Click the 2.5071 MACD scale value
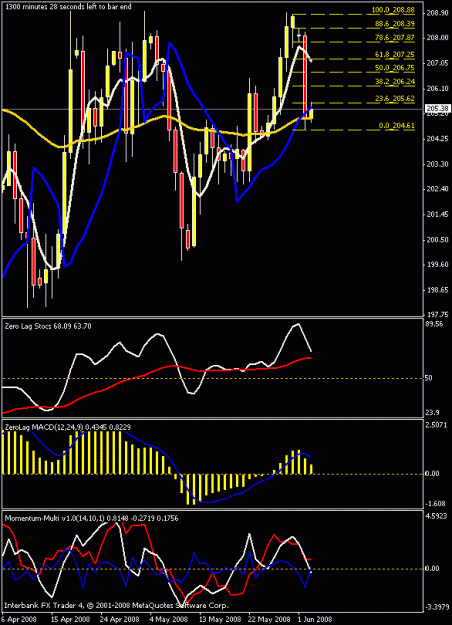Viewport: 452px width, 625px height. click(436, 425)
